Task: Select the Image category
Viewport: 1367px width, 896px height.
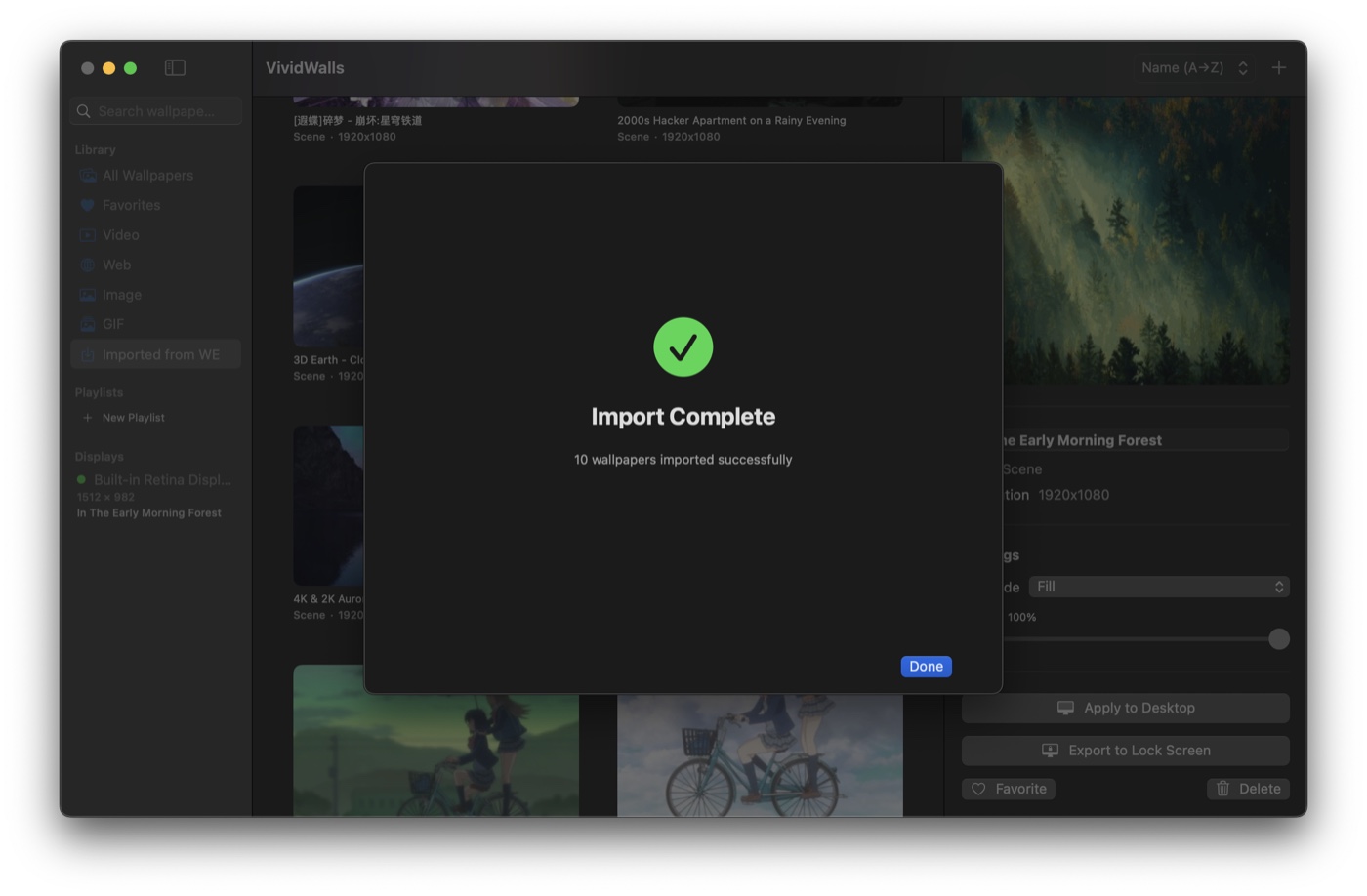Action: (155, 295)
